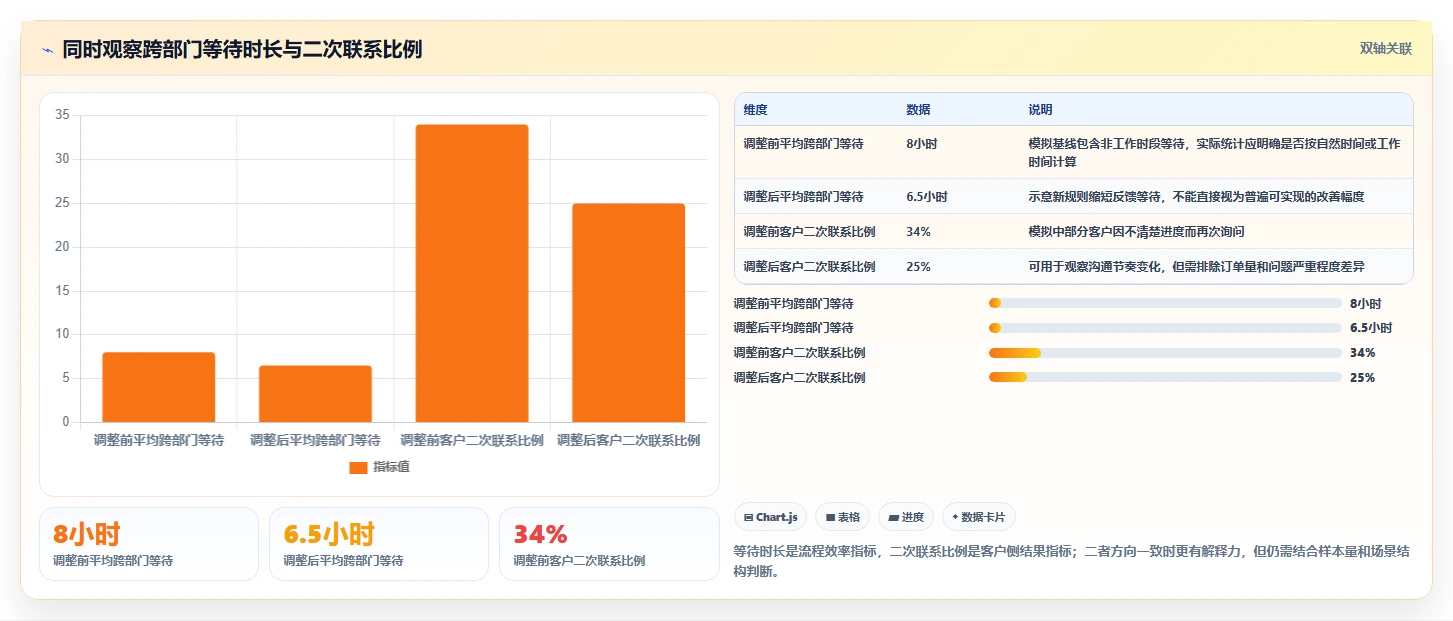This screenshot has width=1453, height=621.
Task: Click the y-axis tick label 35
Action: [62, 115]
